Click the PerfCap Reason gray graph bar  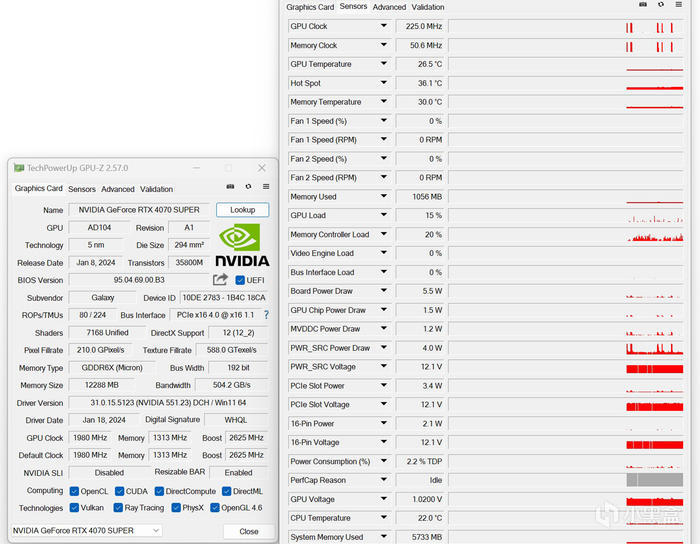654,480
